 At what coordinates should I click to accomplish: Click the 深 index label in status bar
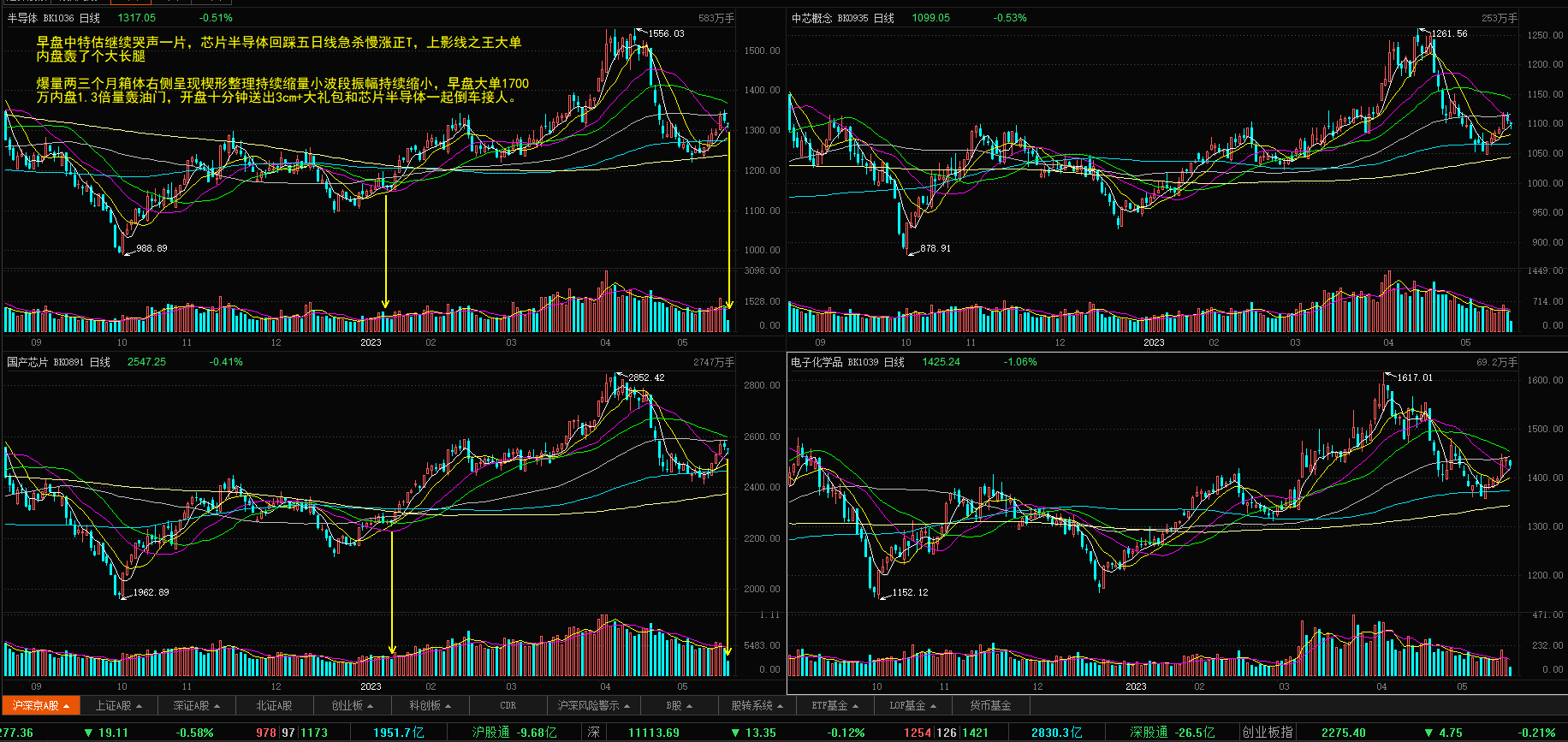coord(594,733)
